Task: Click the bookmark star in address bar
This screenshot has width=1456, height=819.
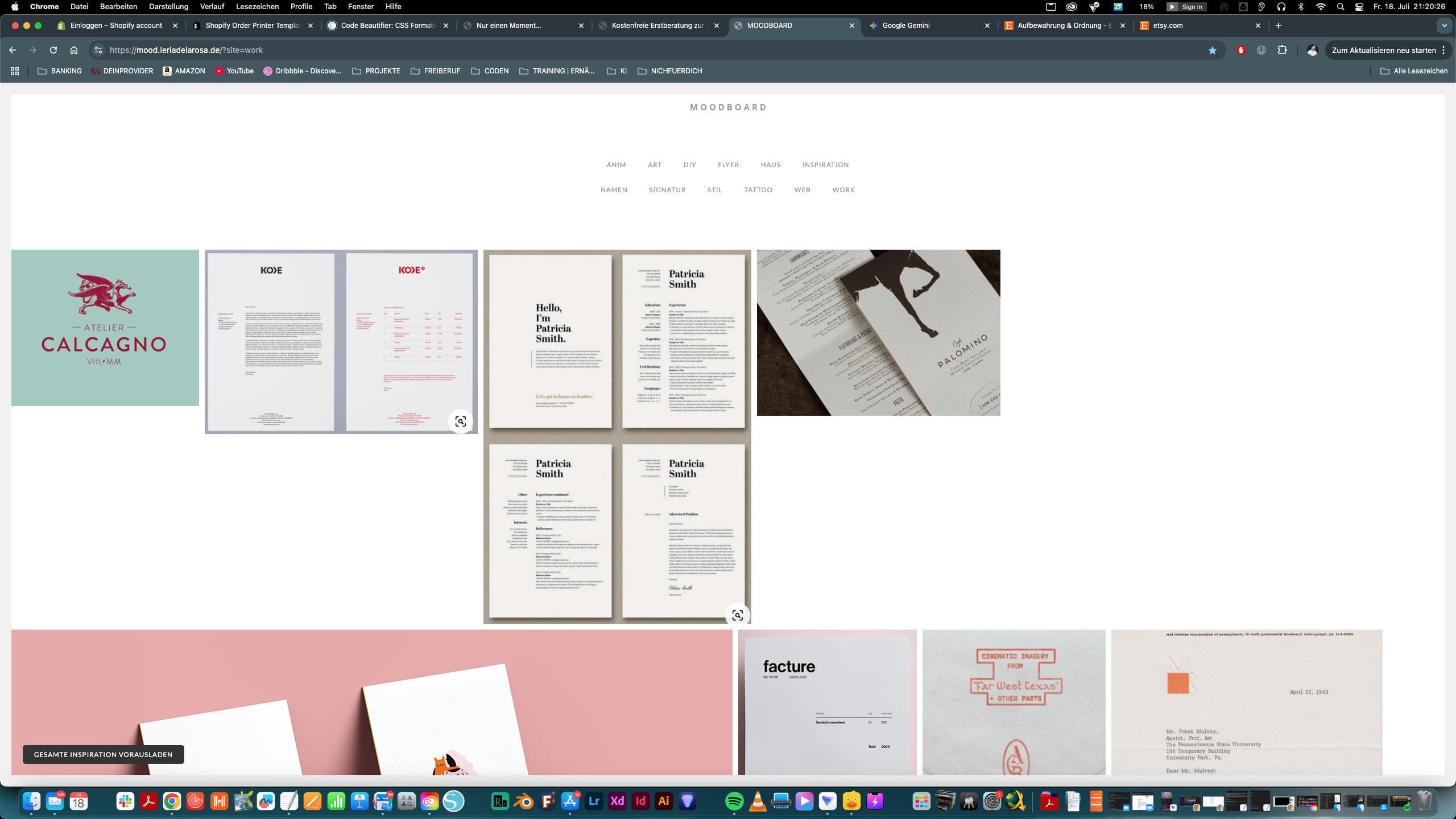Action: click(x=1213, y=50)
